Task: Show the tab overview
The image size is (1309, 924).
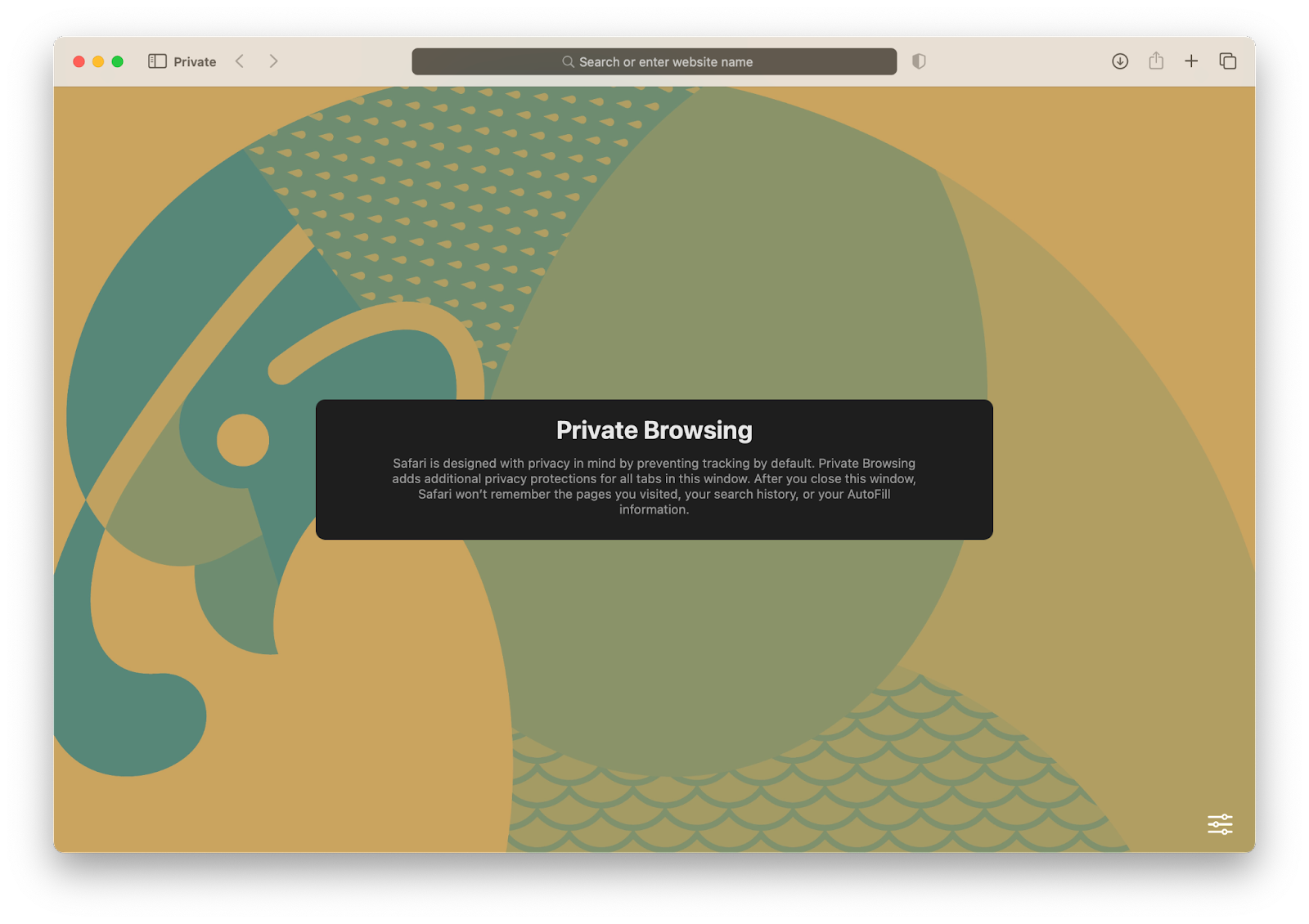Action: tap(1227, 61)
